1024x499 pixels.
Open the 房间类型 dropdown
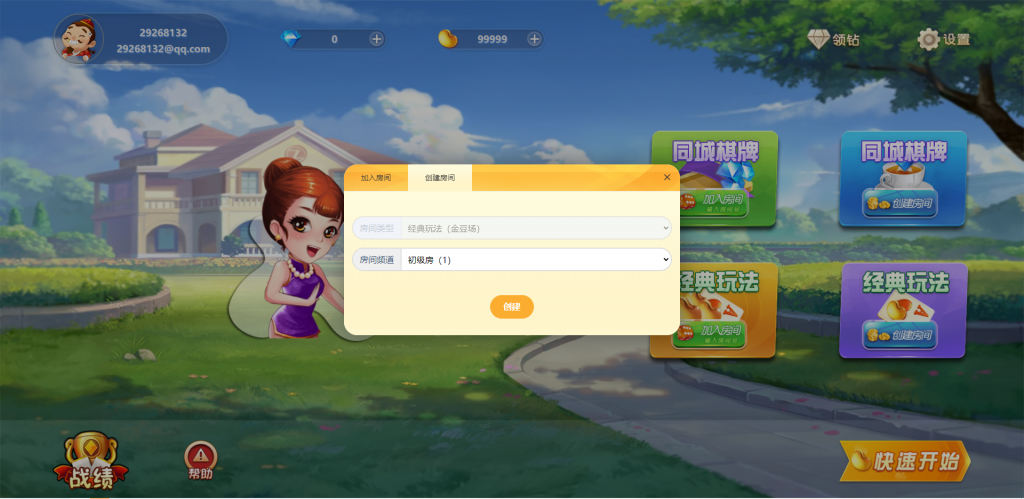pos(536,229)
